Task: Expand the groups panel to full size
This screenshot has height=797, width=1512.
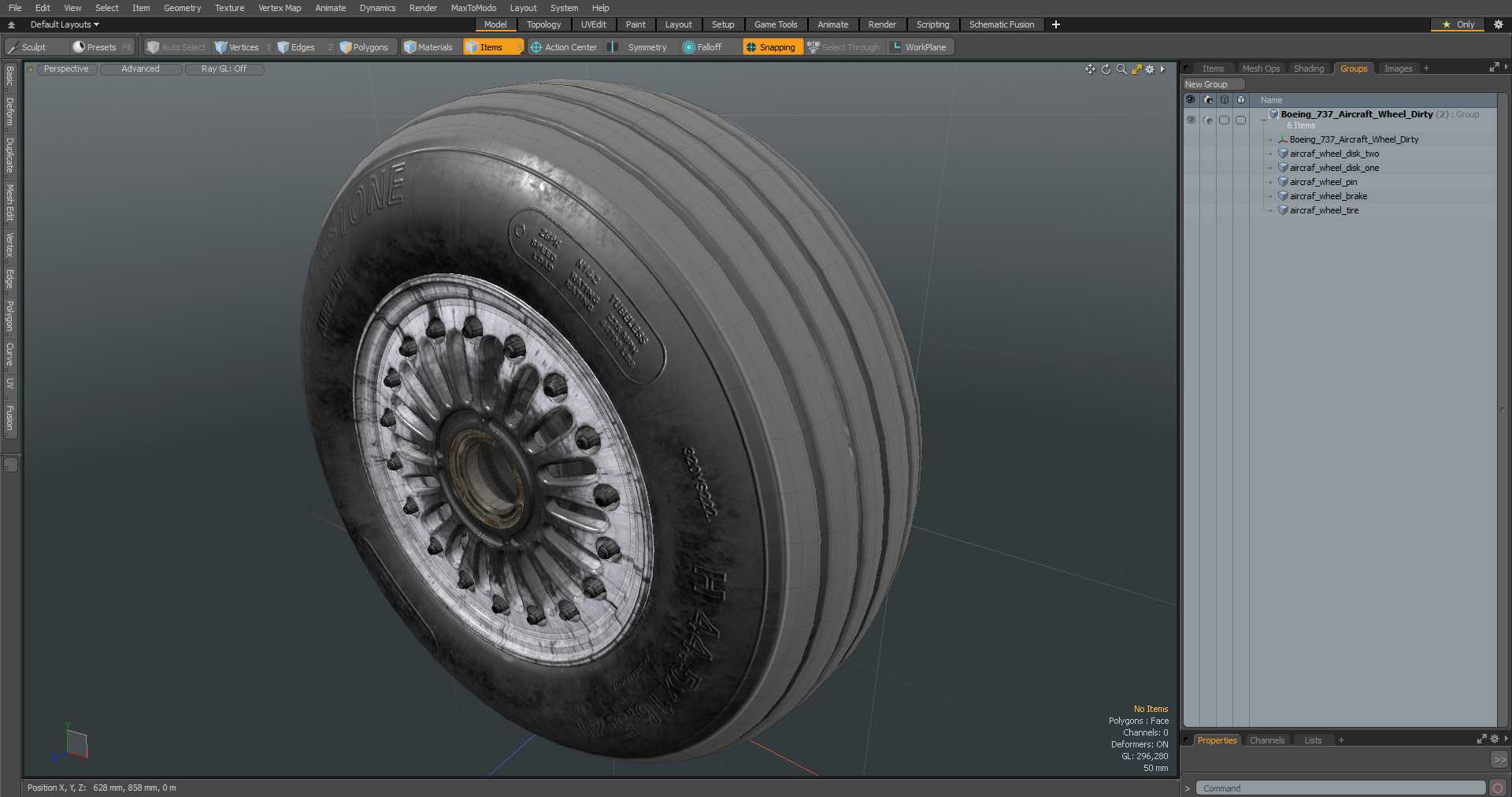Action: 1494,68
